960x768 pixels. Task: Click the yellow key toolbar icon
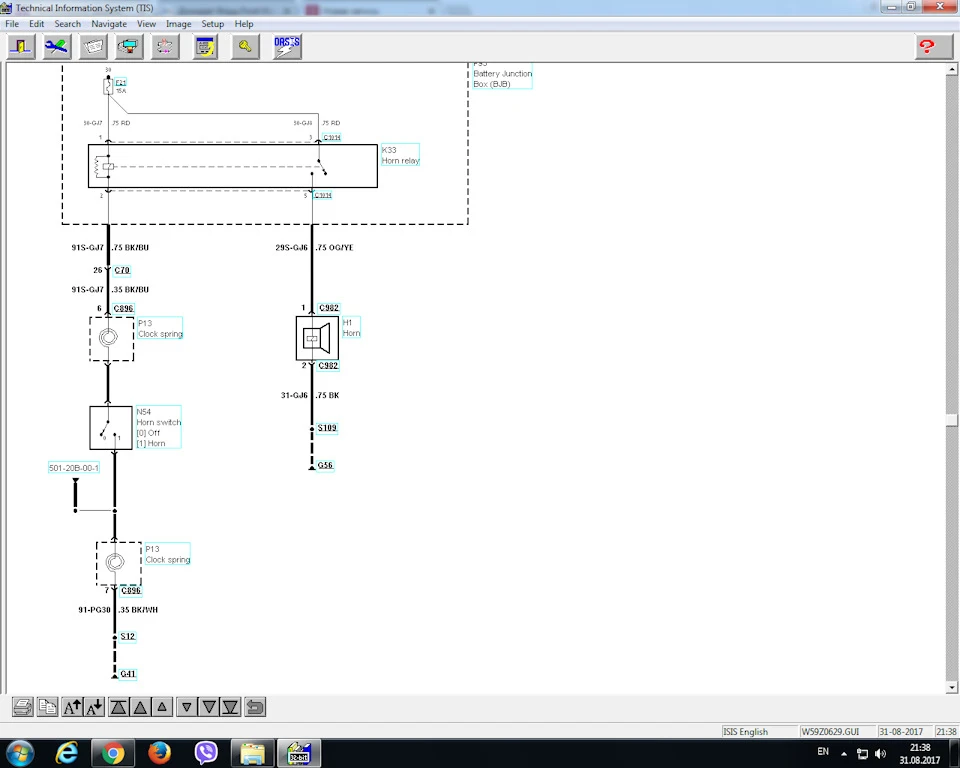coord(245,47)
